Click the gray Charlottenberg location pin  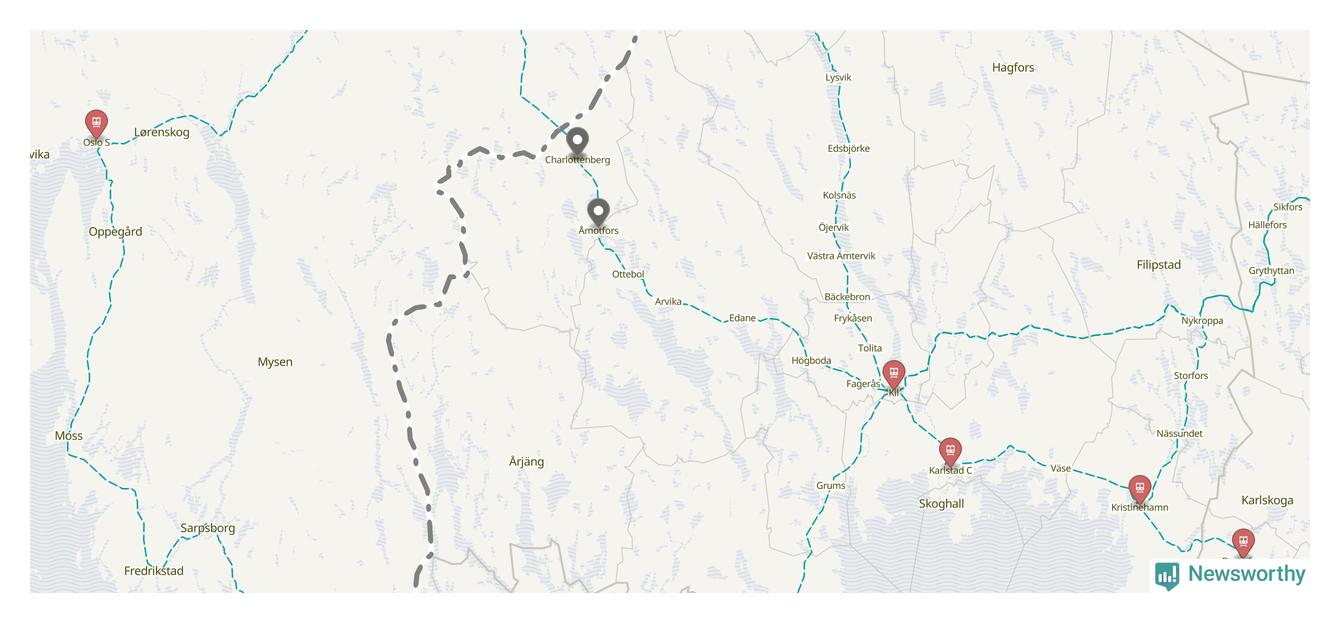[x=577, y=143]
